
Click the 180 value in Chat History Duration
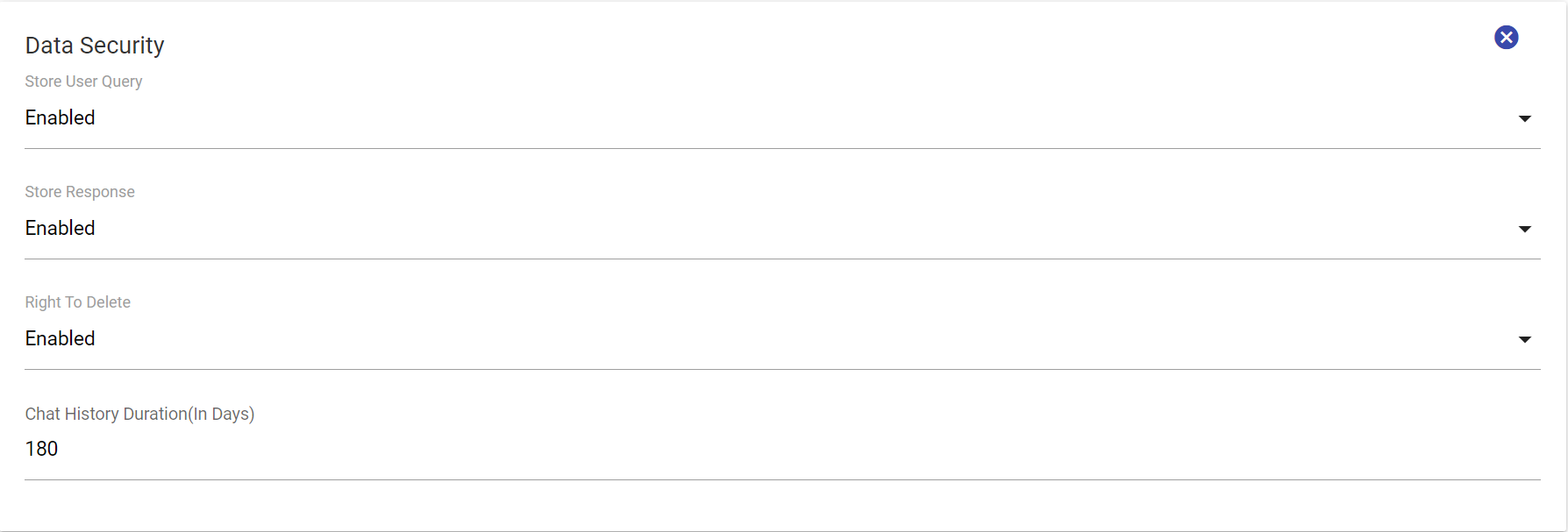[x=41, y=449]
